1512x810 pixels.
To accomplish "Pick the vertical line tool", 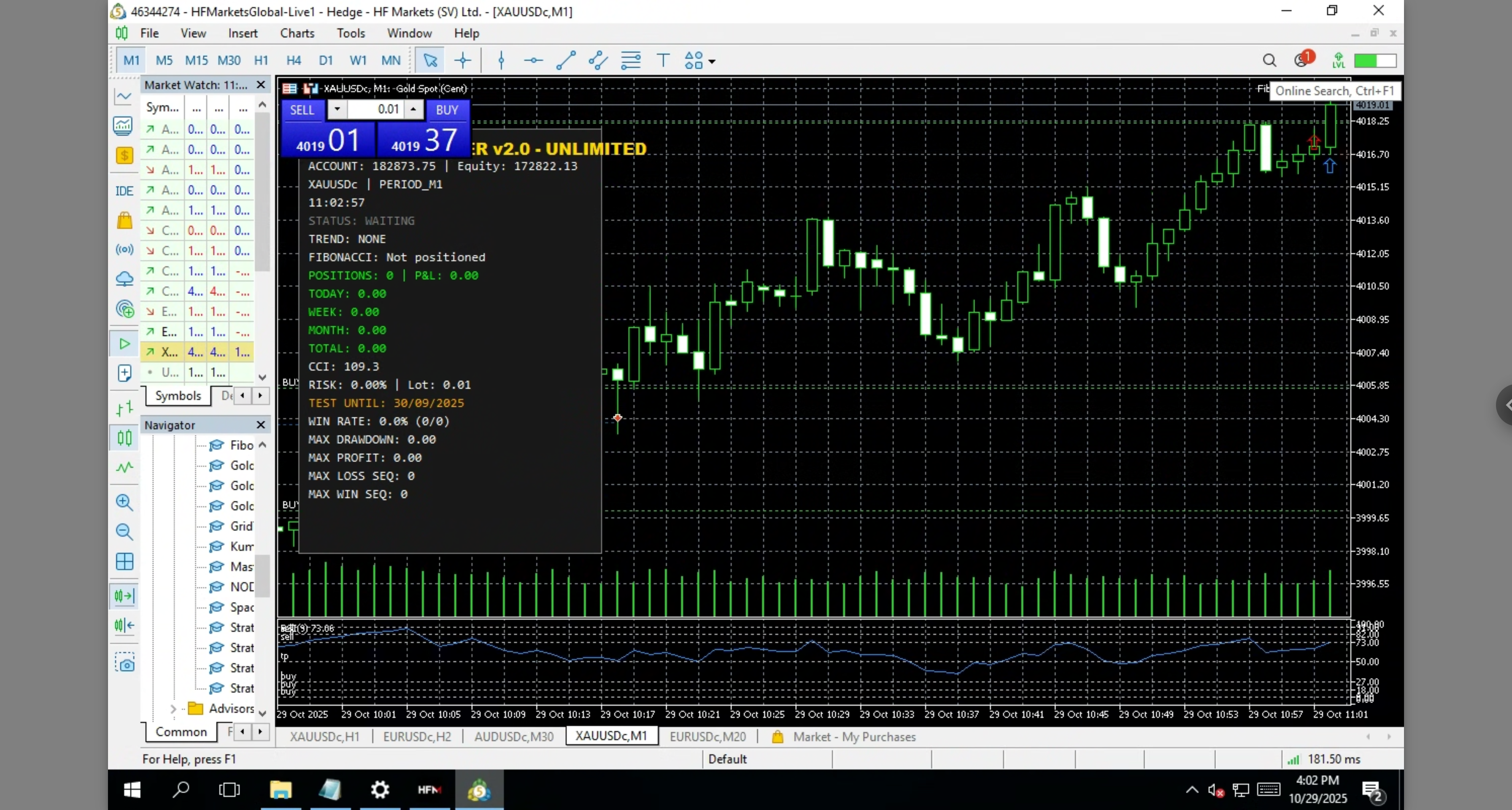I will click(501, 60).
